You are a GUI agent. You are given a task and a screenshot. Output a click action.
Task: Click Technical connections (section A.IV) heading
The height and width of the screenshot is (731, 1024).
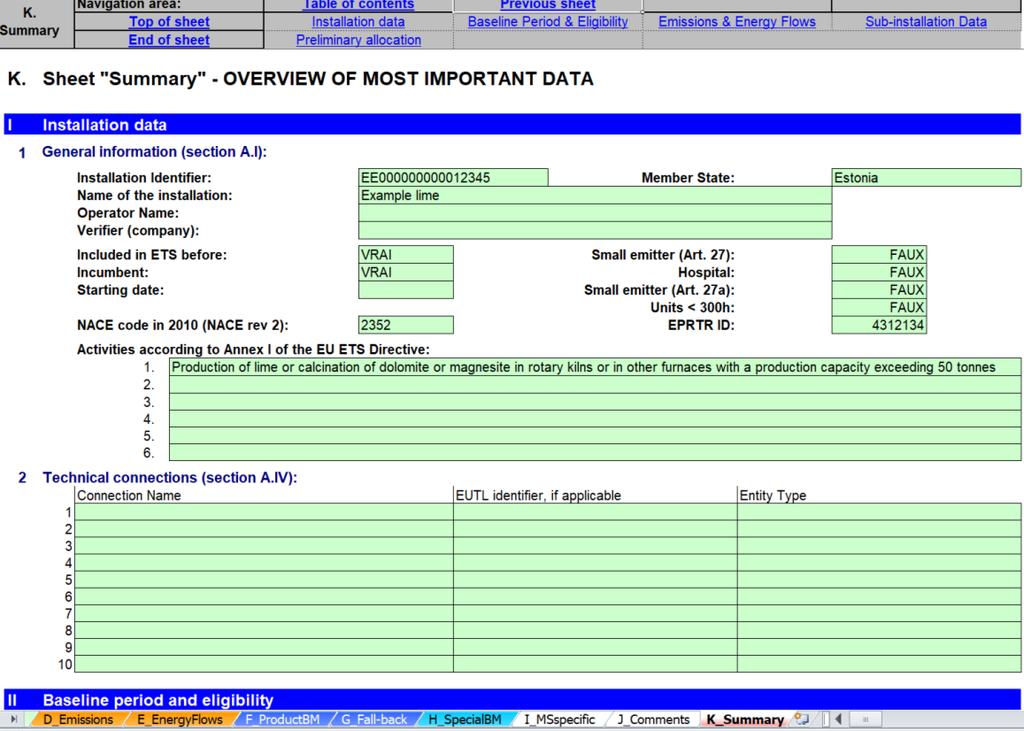[x=170, y=478]
